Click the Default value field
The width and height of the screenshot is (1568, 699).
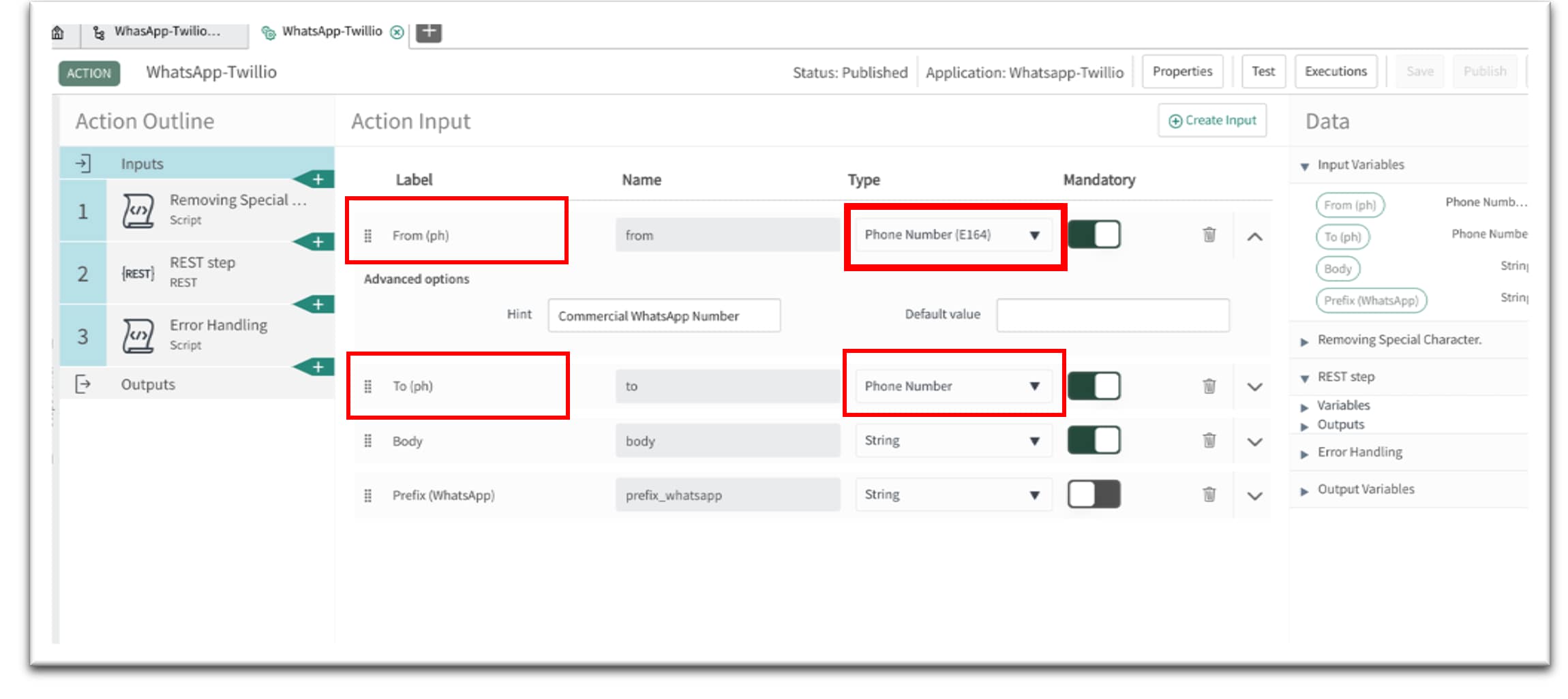1113,315
